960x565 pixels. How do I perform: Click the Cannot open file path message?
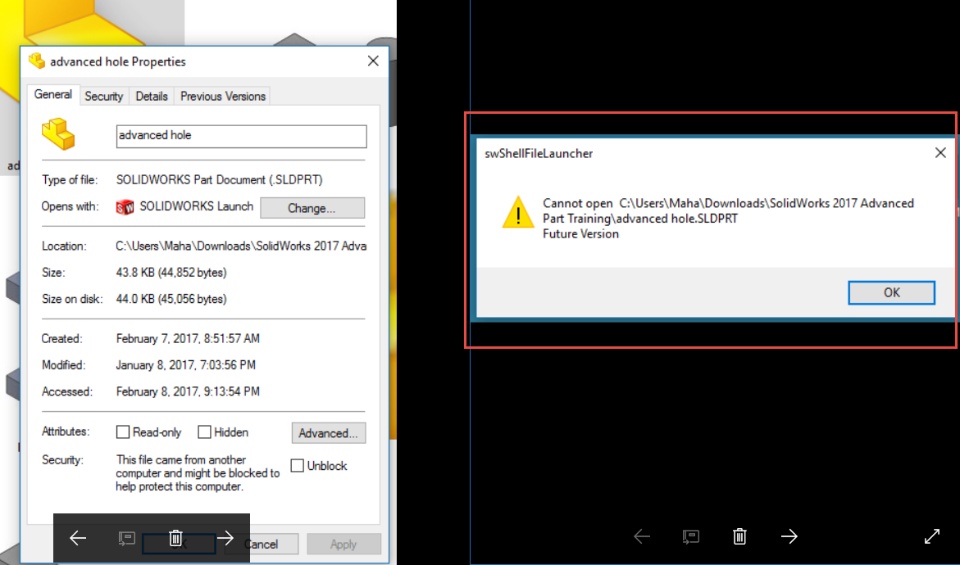coord(728,211)
